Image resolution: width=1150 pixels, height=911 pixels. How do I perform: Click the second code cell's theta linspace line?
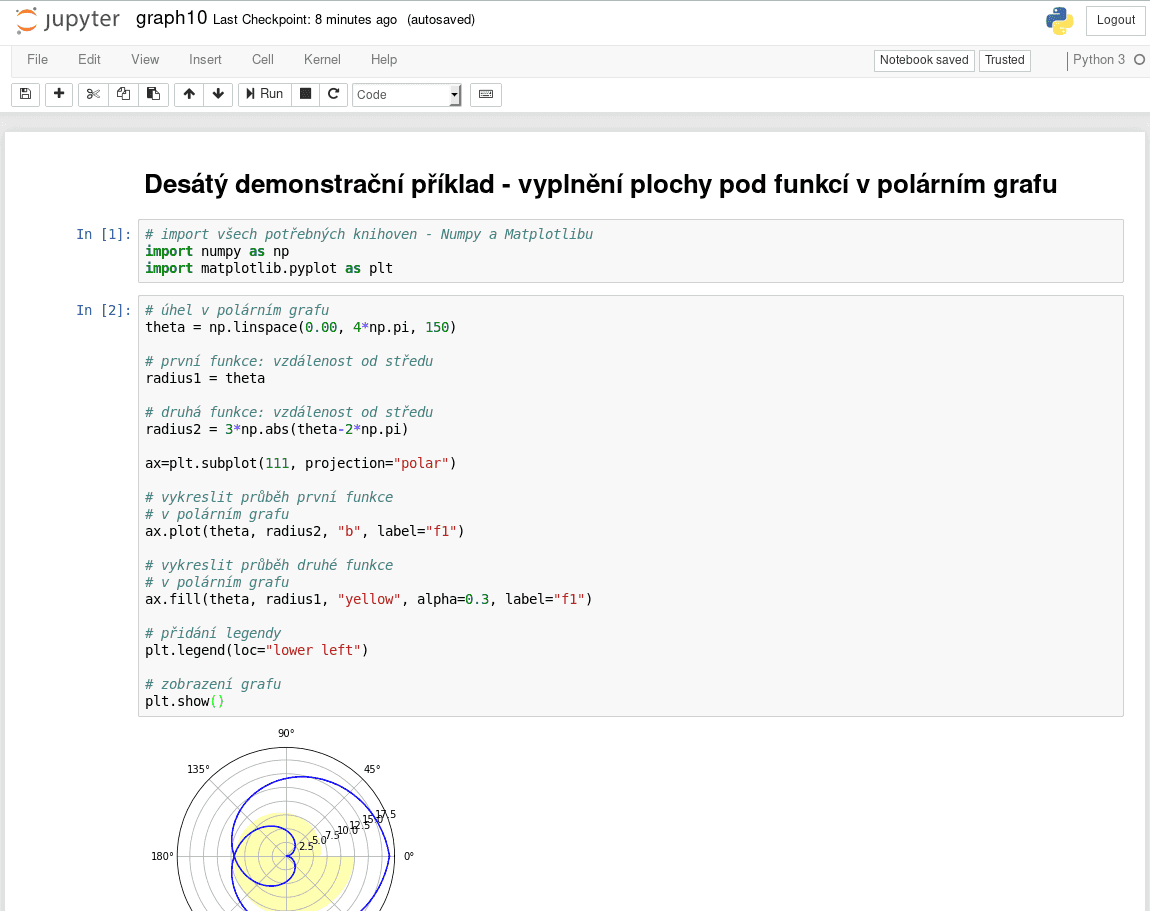click(301, 327)
